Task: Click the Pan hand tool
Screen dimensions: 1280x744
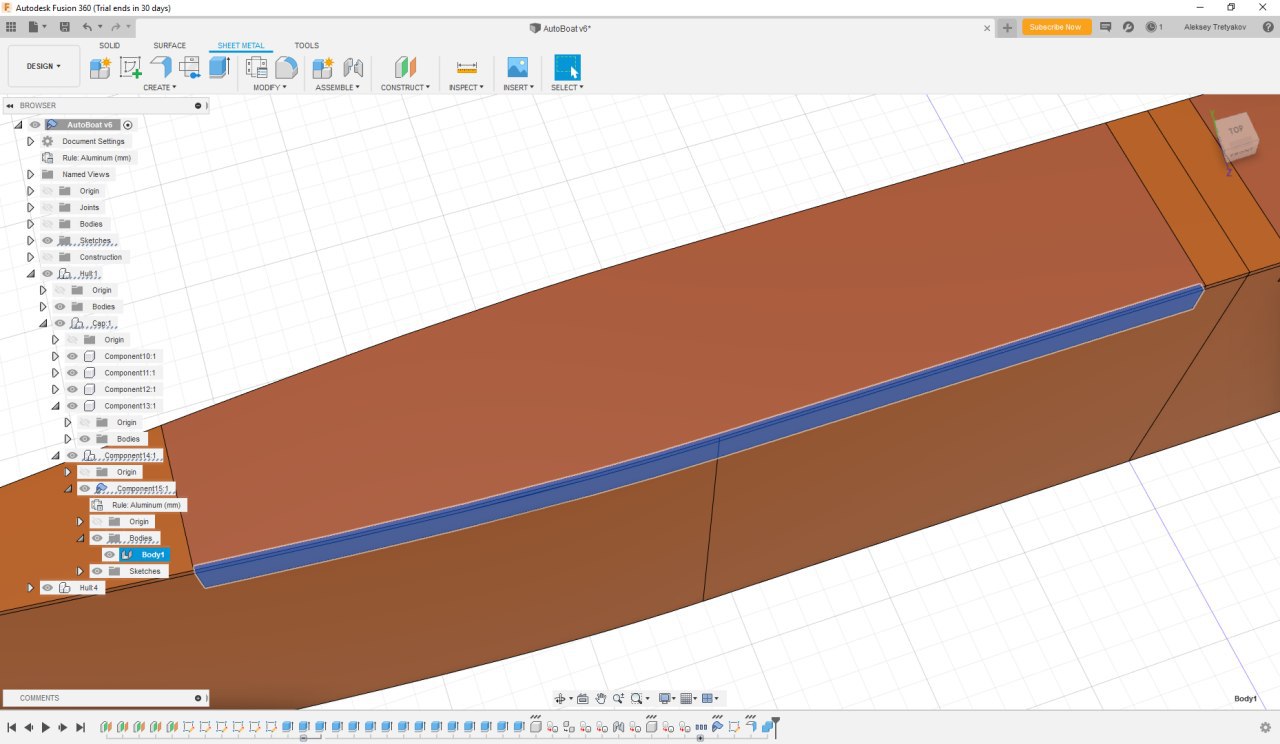Action: [x=601, y=698]
